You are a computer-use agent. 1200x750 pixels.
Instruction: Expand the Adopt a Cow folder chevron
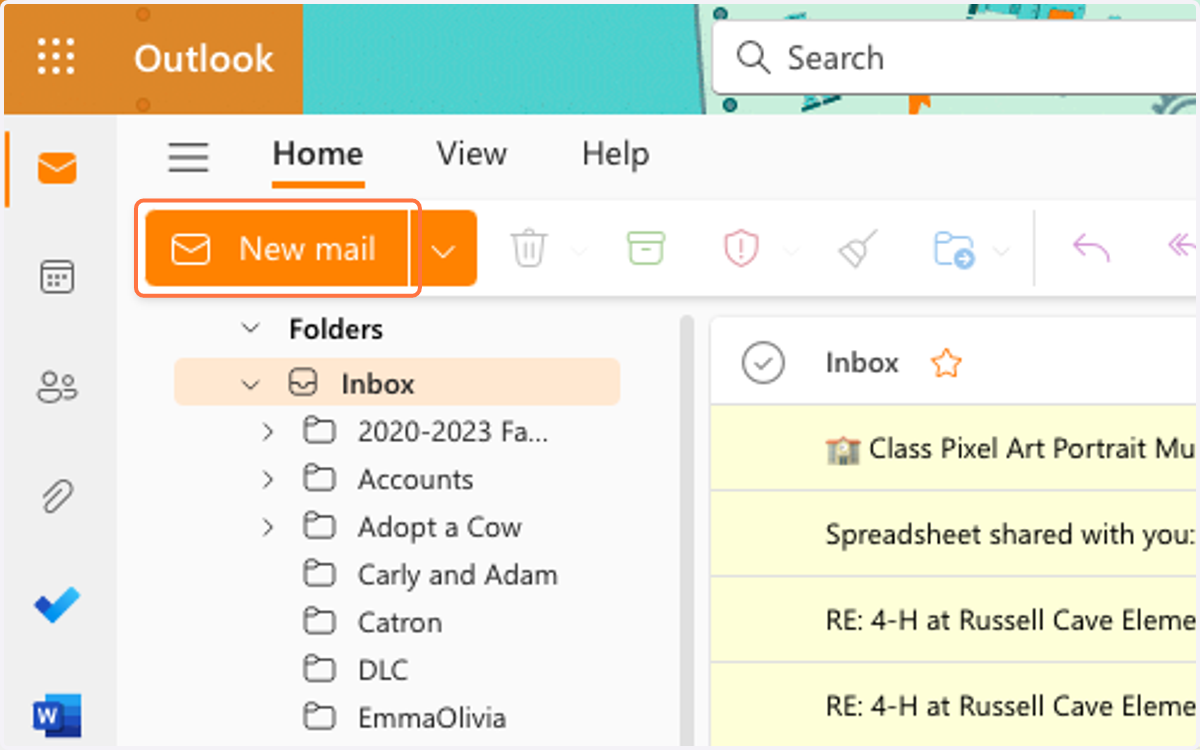pos(268,527)
